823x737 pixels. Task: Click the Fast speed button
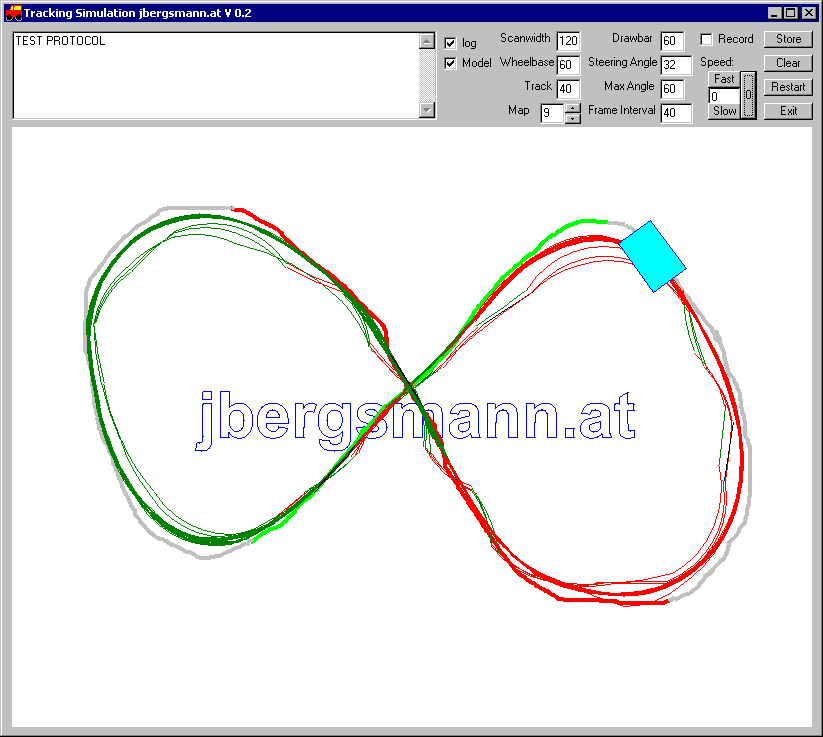coord(724,79)
